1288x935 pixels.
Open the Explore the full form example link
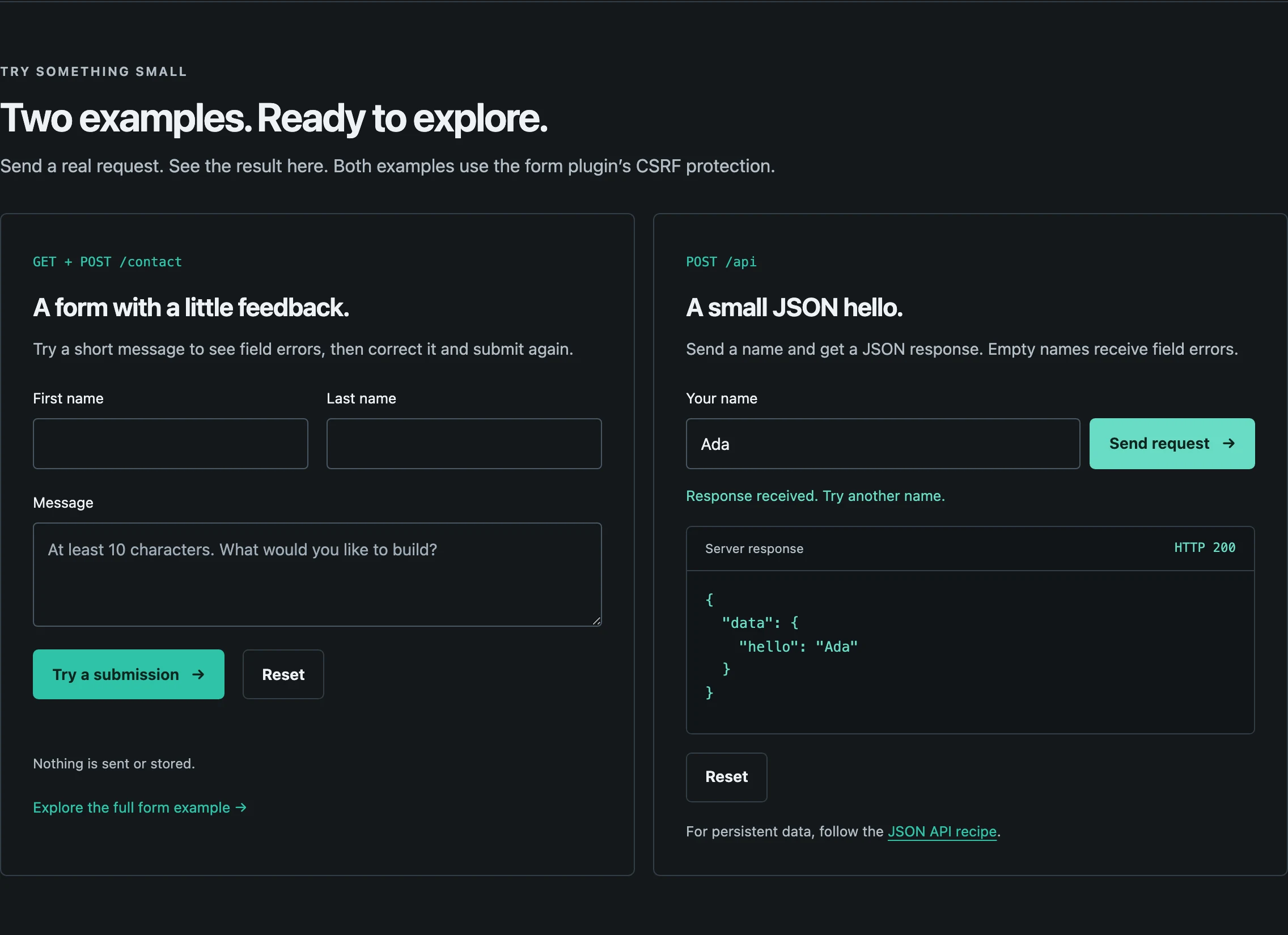point(139,807)
